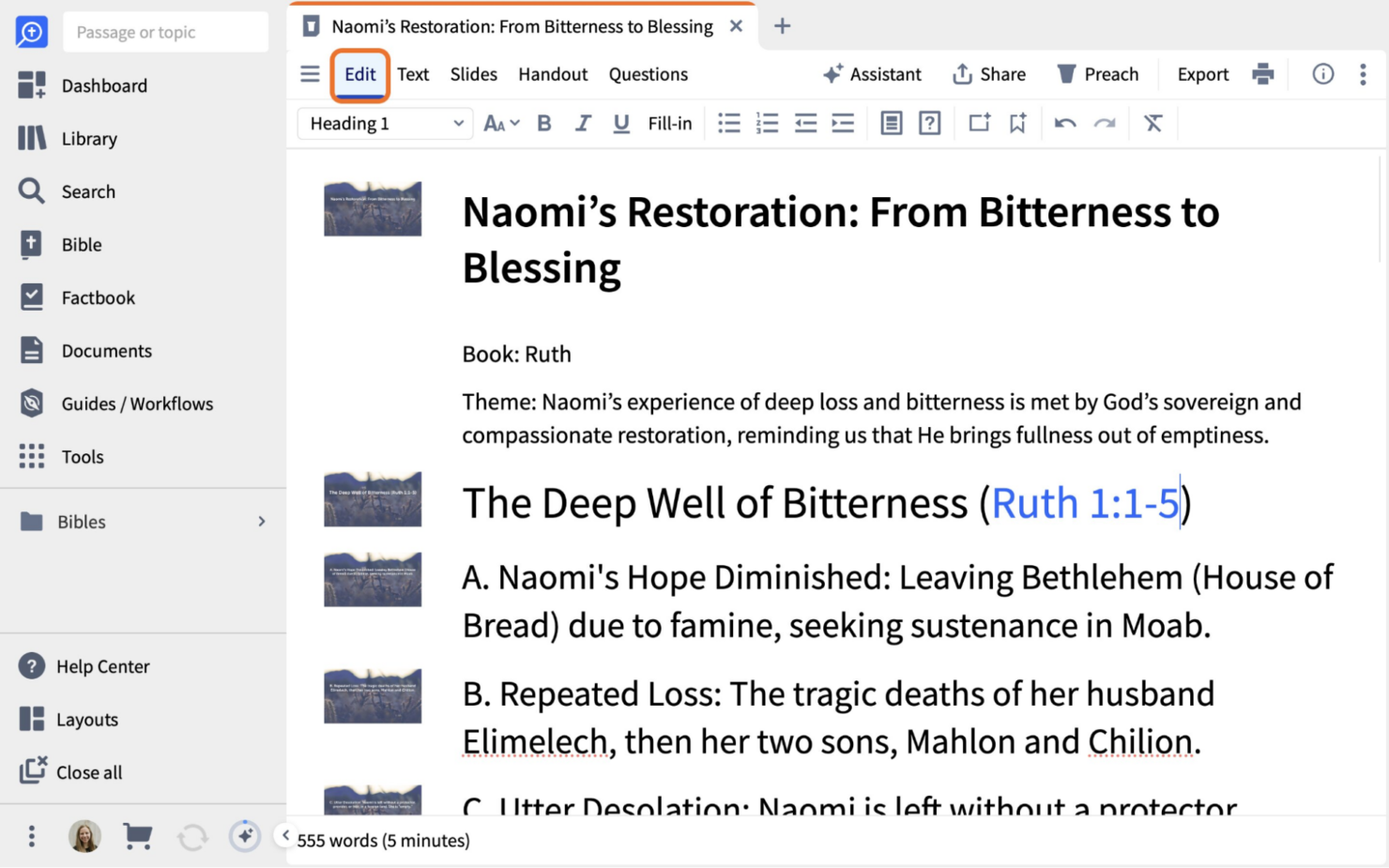Click the Passage or topic search field
The height and width of the screenshot is (868, 1389).
(x=165, y=31)
